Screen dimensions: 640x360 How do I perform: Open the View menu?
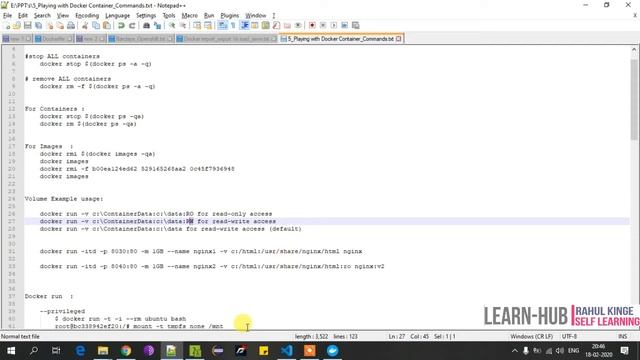62,16
